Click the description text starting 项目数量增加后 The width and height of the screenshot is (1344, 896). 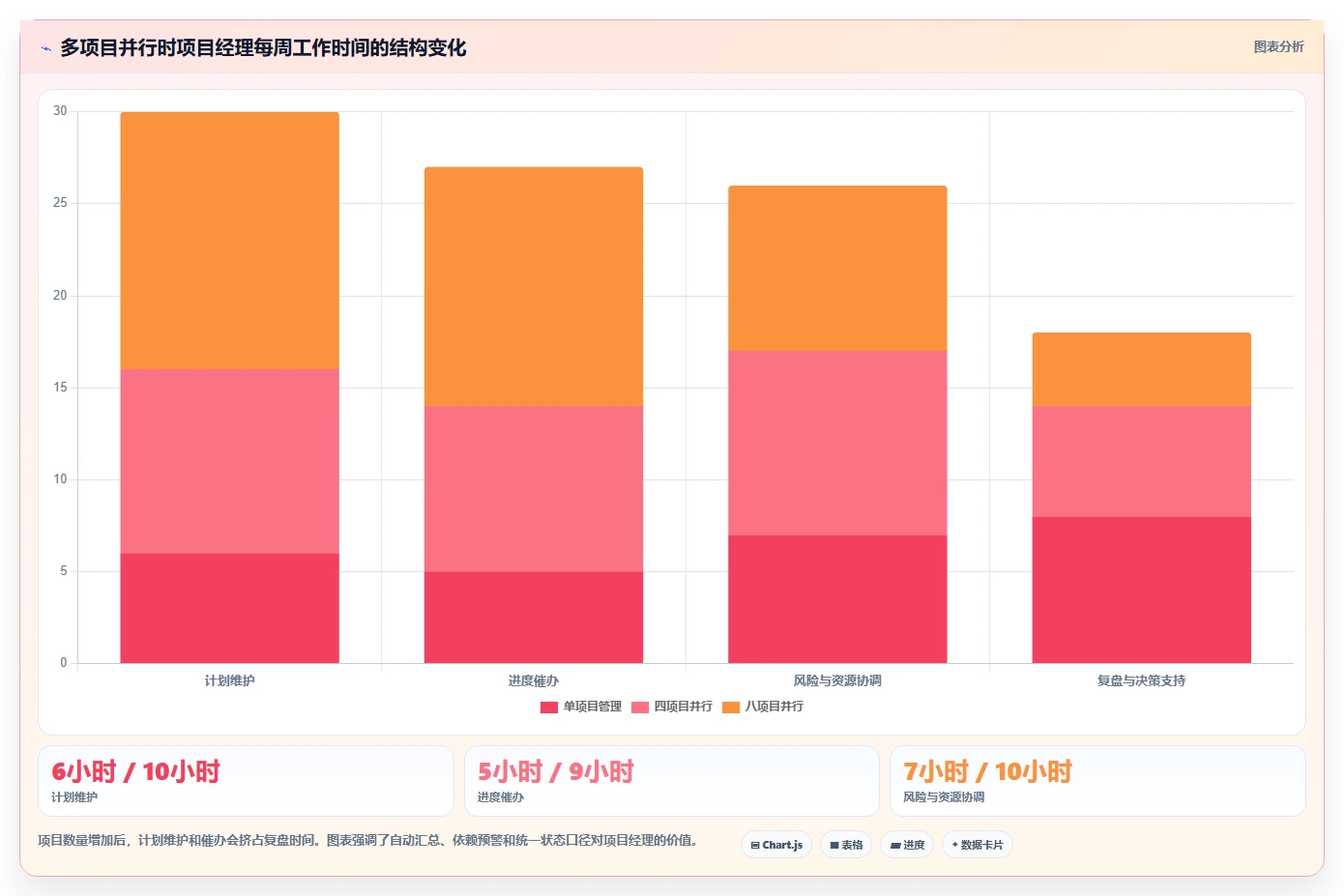[x=367, y=840]
